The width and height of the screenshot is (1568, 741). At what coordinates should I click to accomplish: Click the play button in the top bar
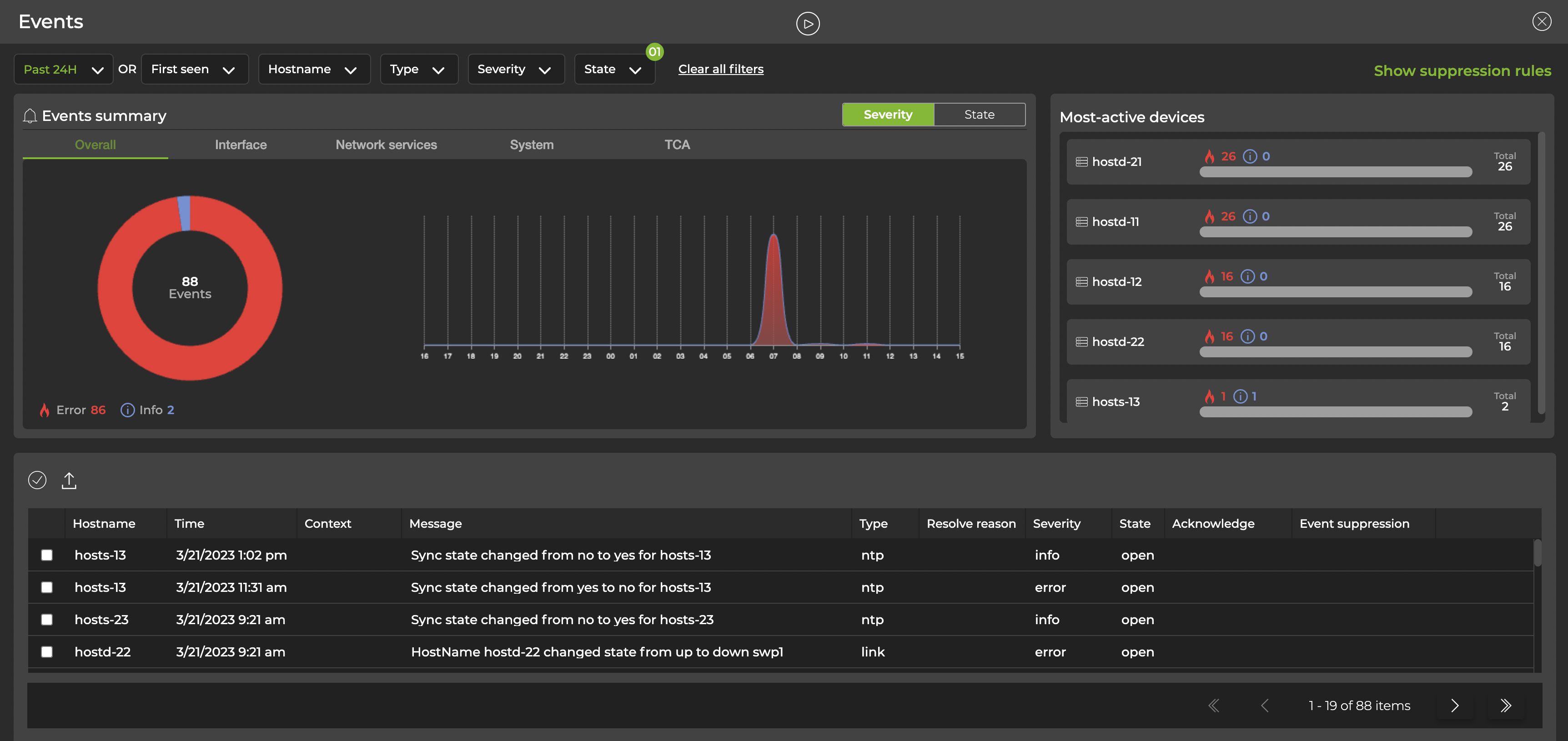coord(808,23)
